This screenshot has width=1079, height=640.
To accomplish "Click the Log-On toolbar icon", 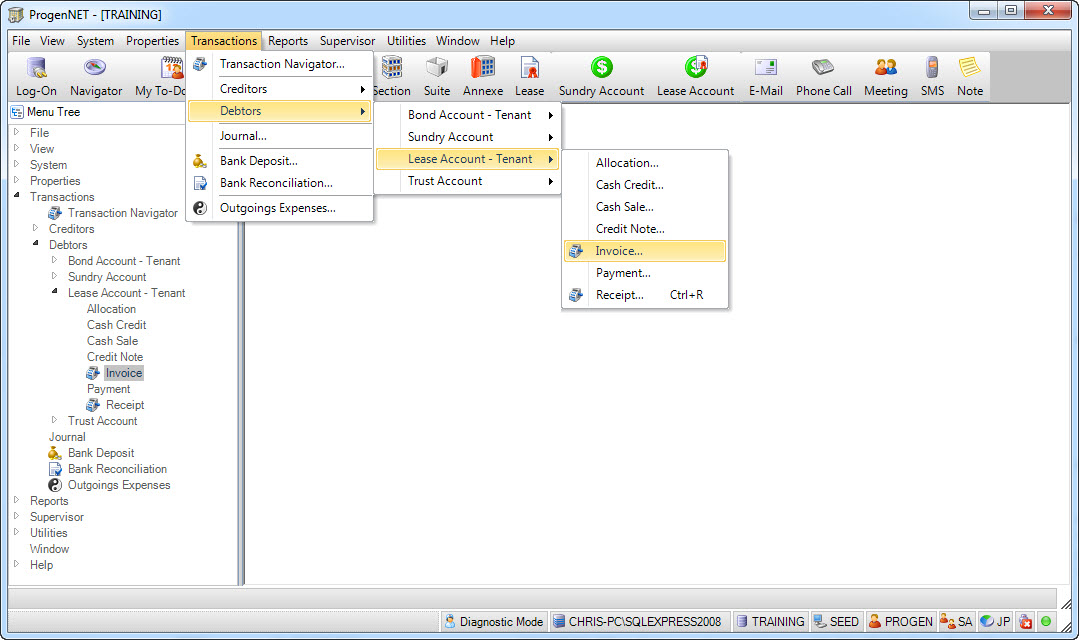I will tap(36, 67).
